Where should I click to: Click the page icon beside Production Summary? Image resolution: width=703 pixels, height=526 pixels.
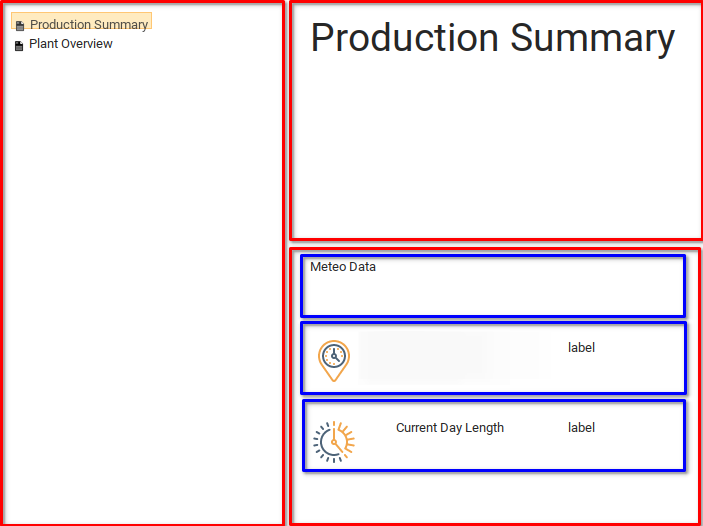[x=20, y=26]
